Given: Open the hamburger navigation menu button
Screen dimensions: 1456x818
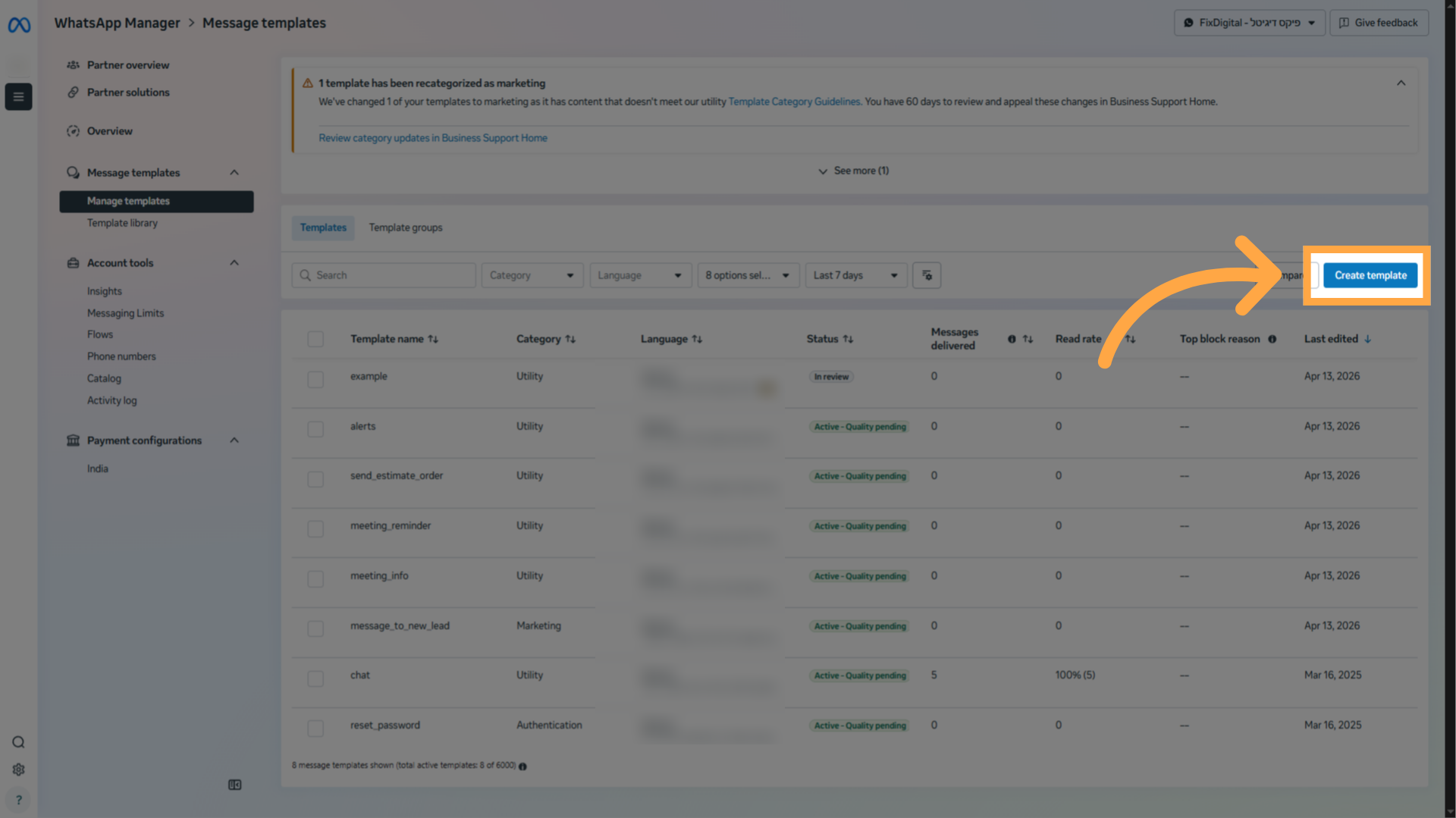Looking at the screenshot, I should point(18,96).
